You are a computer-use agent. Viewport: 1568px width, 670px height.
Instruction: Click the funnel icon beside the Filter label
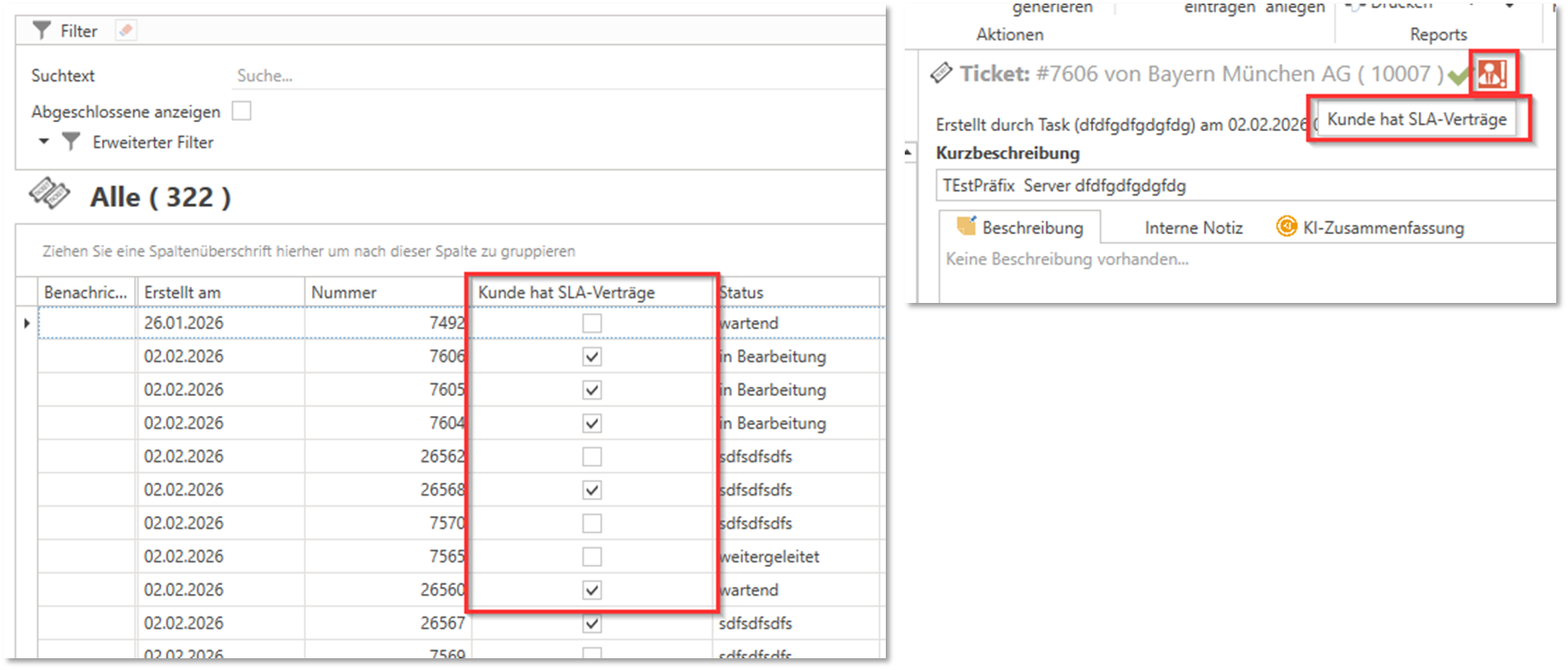click(x=42, y=31)
